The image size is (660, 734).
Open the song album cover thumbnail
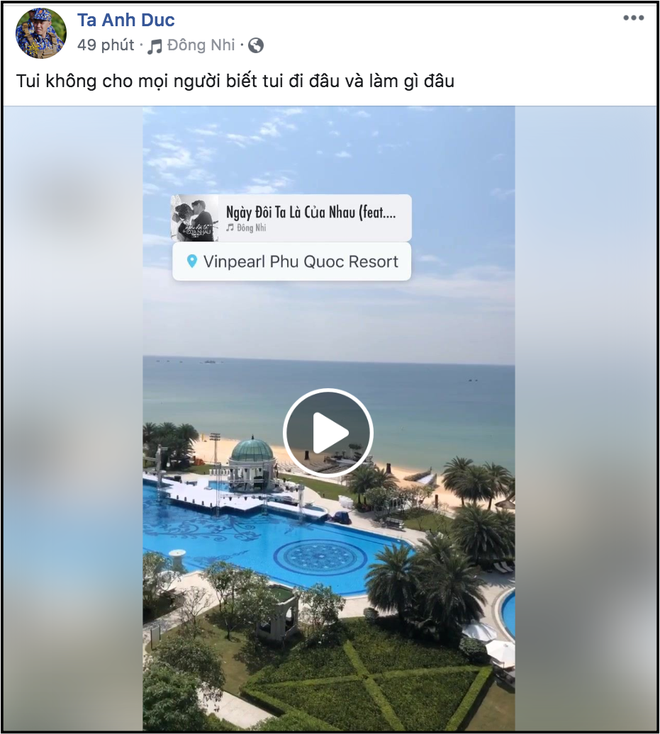pyautogui.click(x=195, y=218)
